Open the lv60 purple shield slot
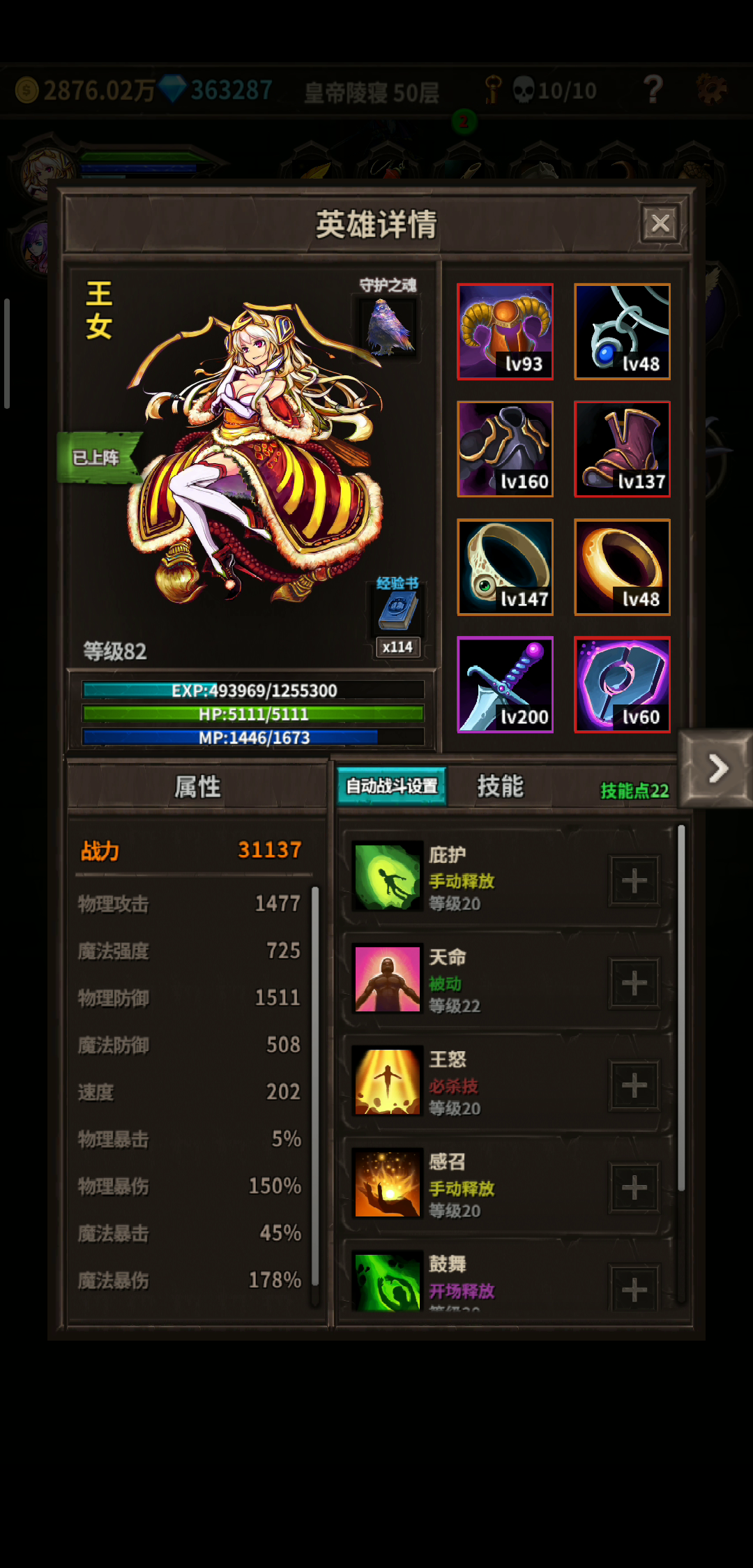Screen dimensions: 753x1568 point(622,685)
